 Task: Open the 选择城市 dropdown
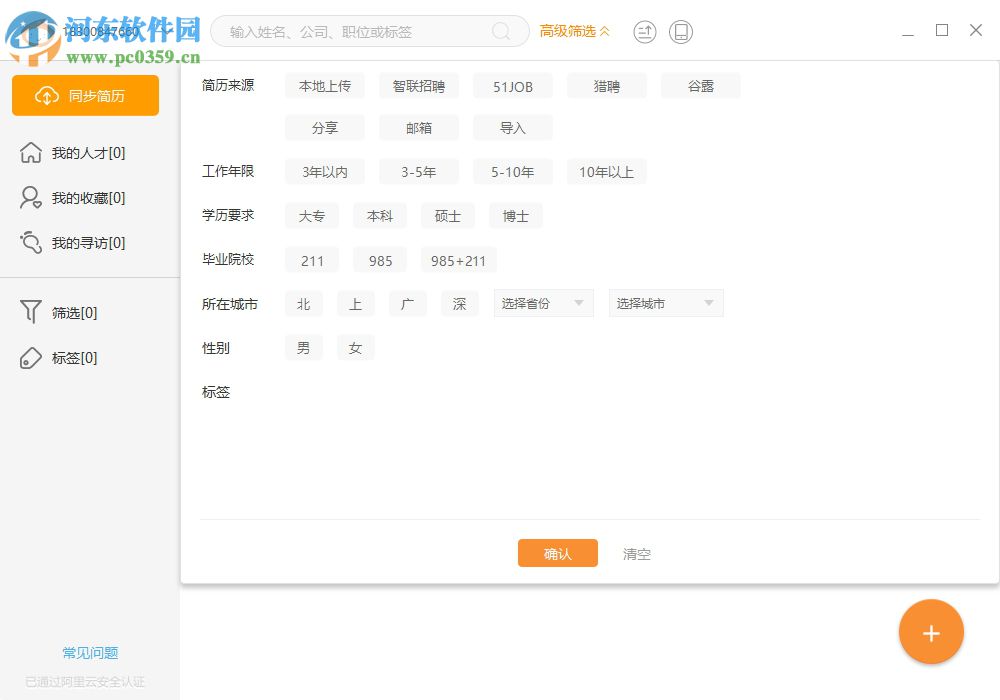(x=665, y=303)
